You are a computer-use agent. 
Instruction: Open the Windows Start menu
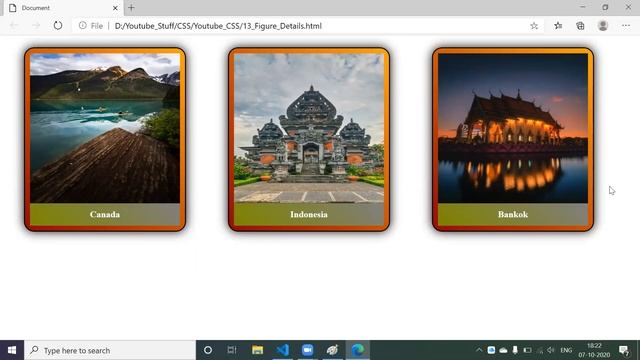(x=12, y=350)
